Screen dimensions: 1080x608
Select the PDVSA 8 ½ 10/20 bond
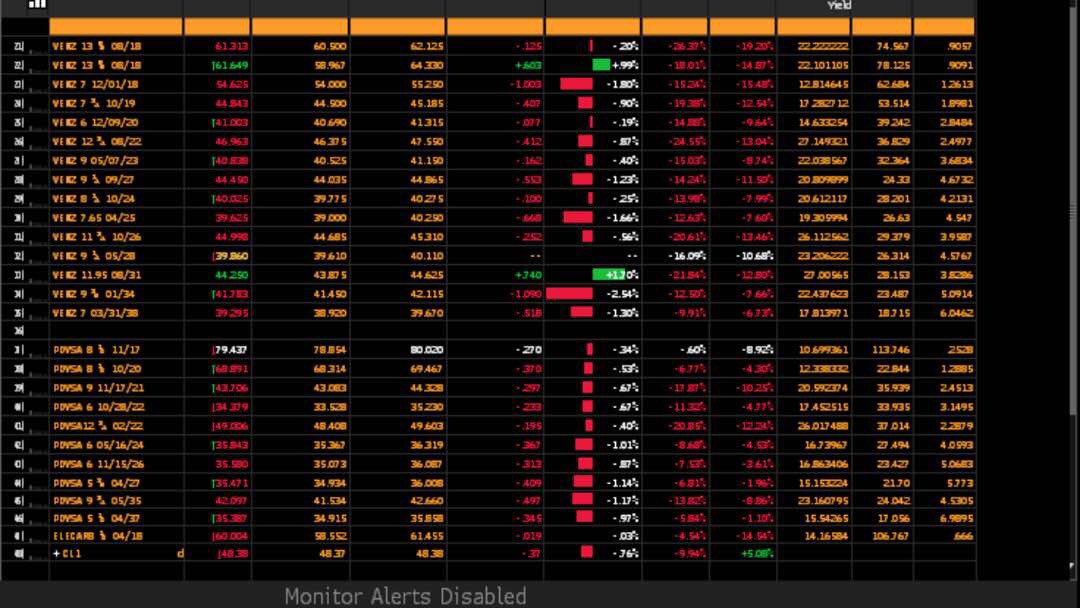[x=96, y=369]
